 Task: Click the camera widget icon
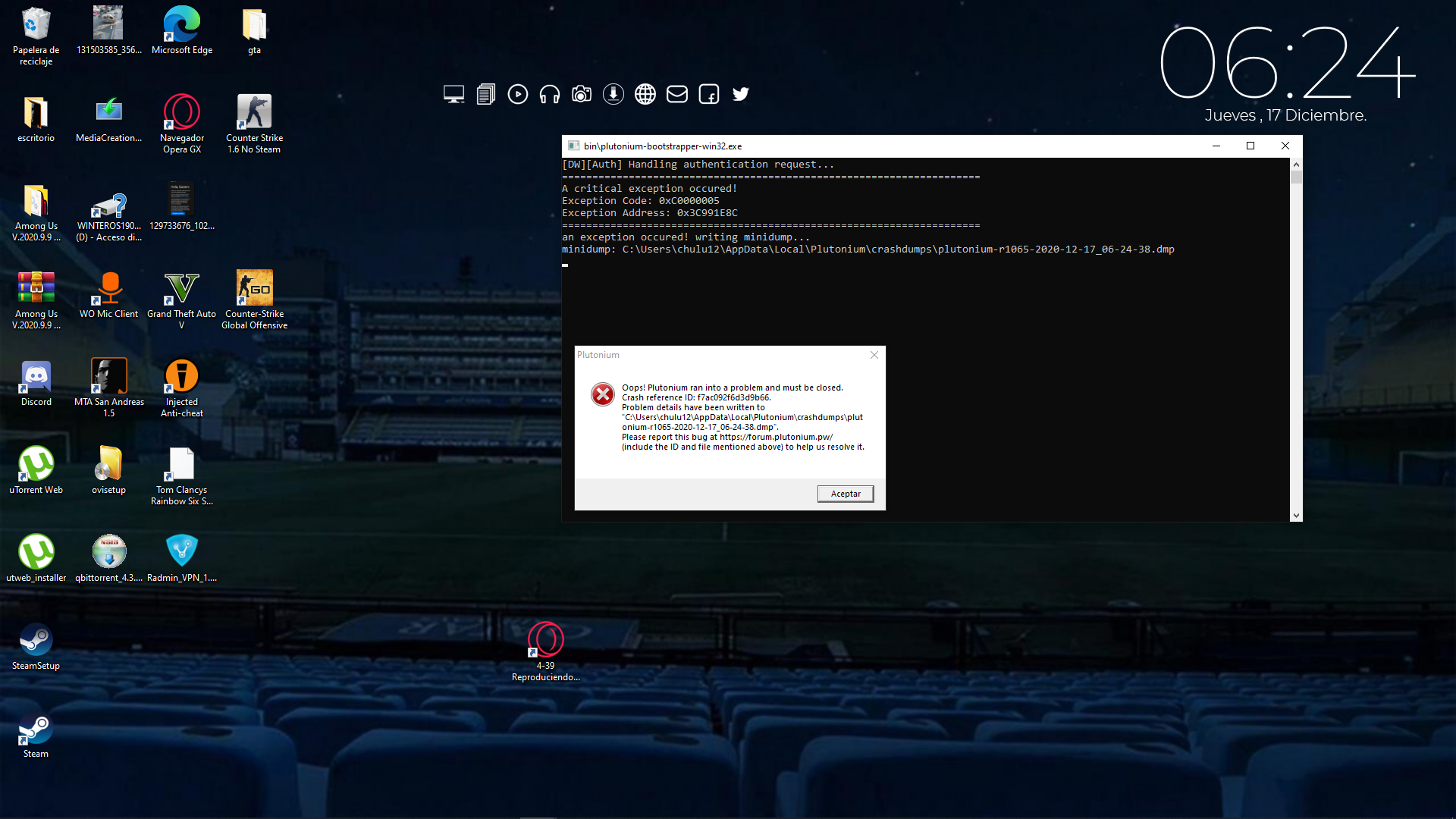[582, 94]
